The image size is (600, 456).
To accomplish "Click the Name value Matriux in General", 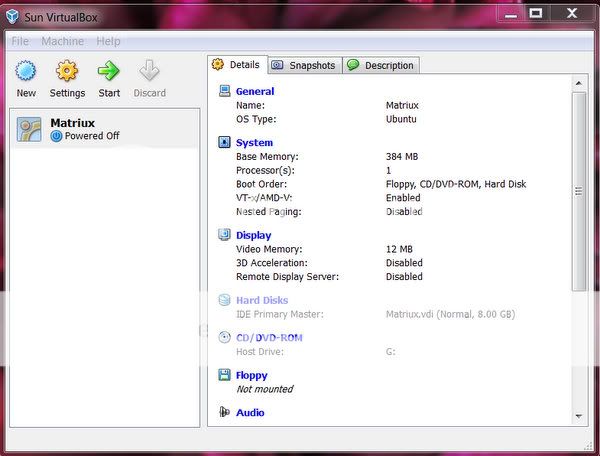I will coord(402,105).
